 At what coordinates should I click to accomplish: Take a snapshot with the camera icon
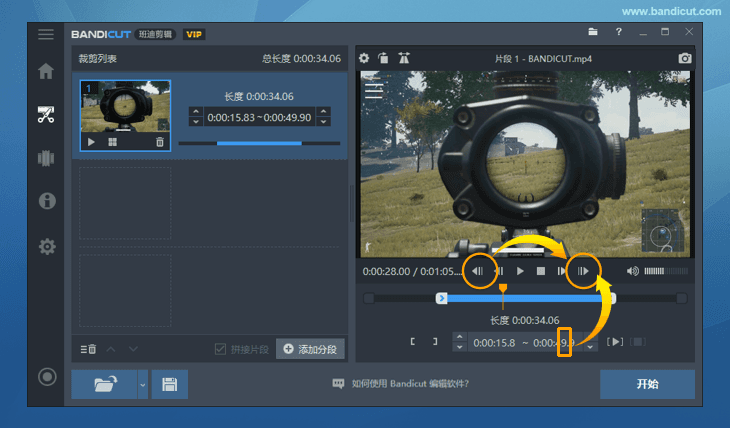(684, 58)
